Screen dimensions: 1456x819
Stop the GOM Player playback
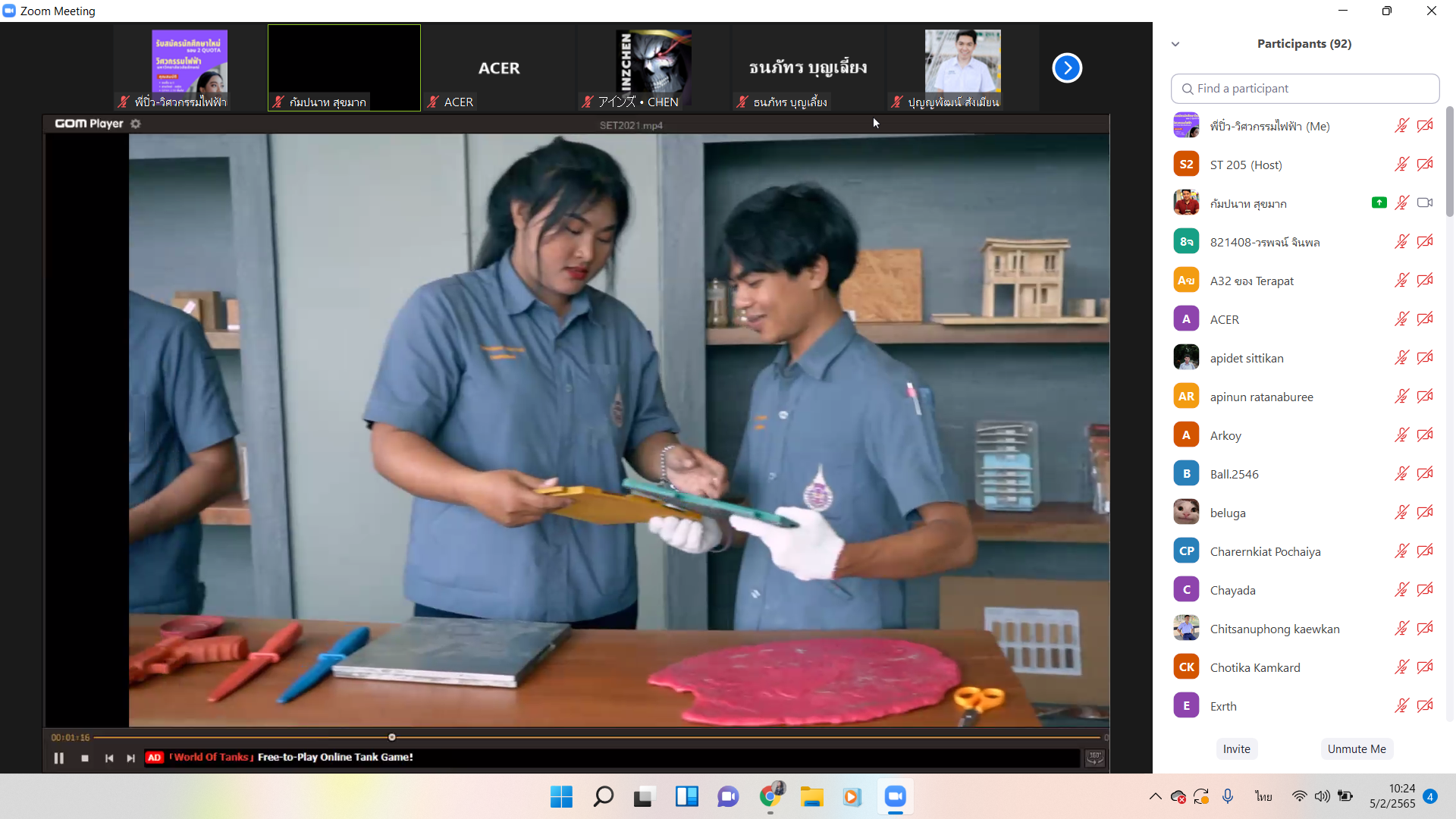click(85, 758)
